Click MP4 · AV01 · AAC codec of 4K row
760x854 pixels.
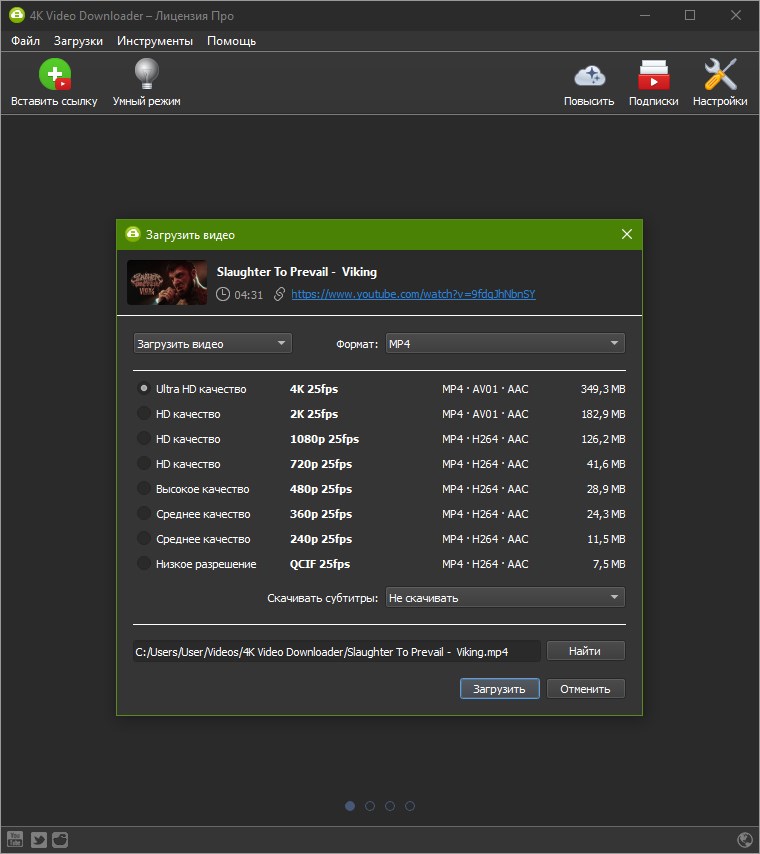[485, 389]
